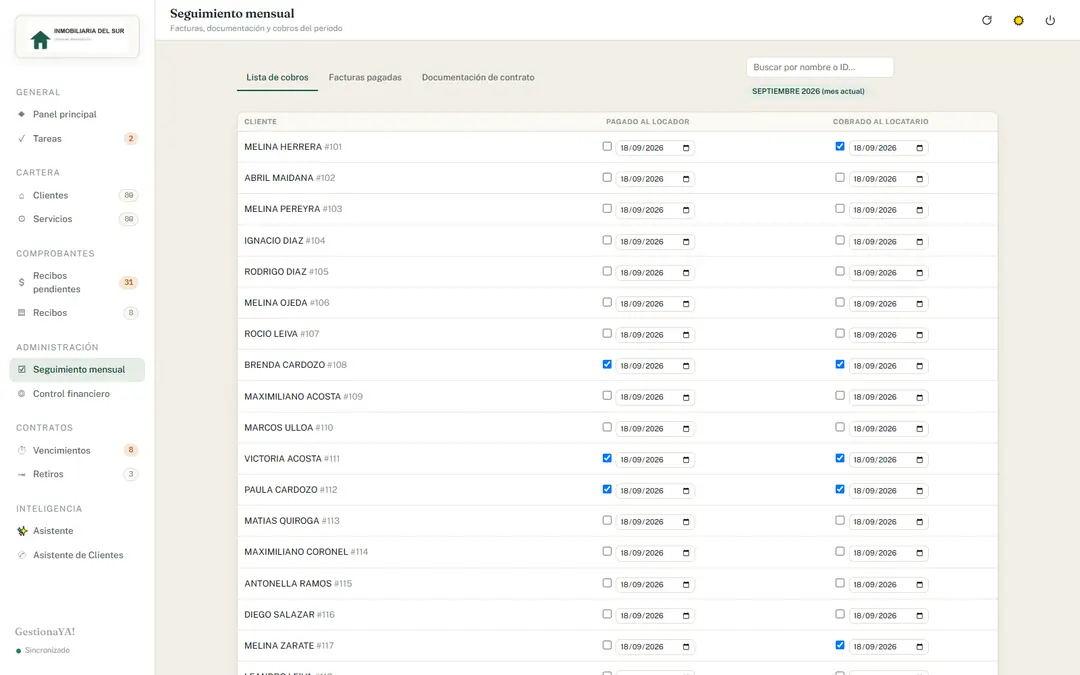Viewport: 1080px width, 675px height.
Task: Click the SEPTIEMBRE 2026 month label
Action: [x=808, y=91]
